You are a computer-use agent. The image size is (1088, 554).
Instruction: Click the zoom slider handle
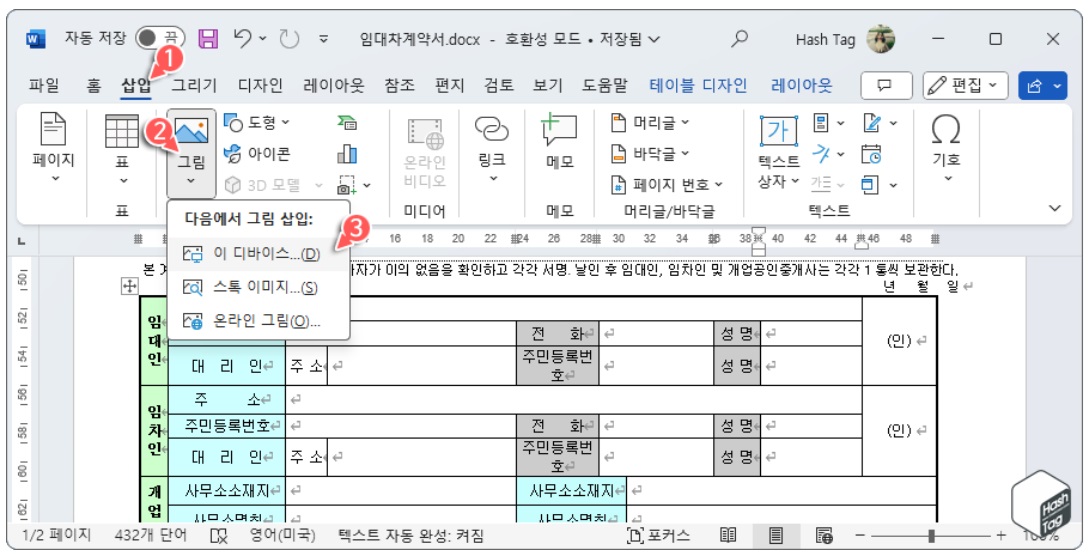pyautogui.click(x=931, y=535)
